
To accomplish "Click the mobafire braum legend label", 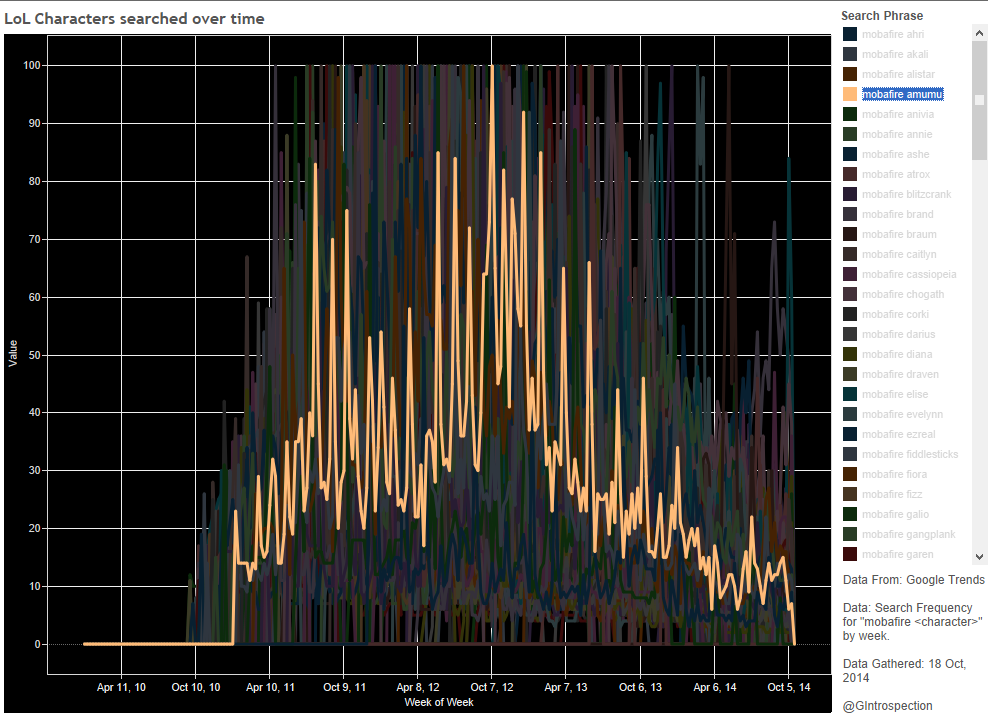I will [x=899, y=234].
